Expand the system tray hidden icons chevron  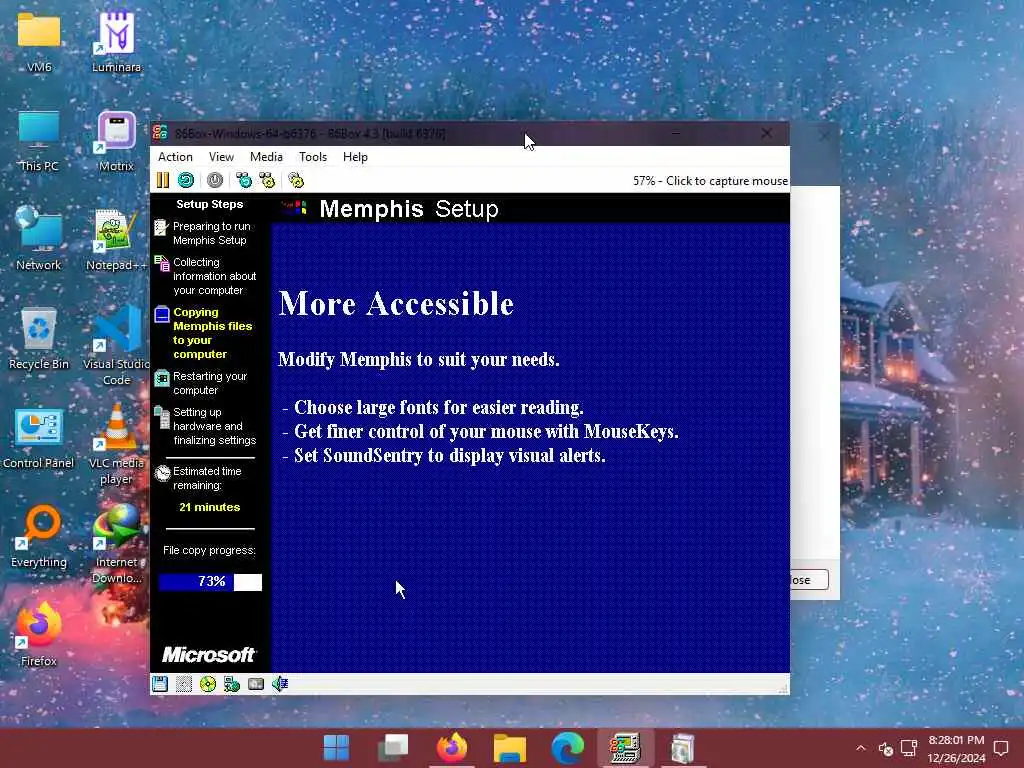point(861,748)
